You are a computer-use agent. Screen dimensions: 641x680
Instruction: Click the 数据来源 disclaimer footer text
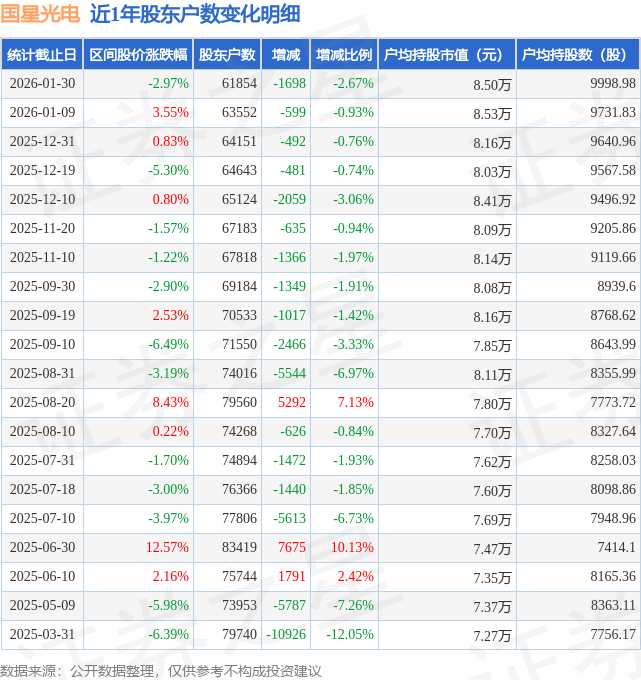point(161,669)
